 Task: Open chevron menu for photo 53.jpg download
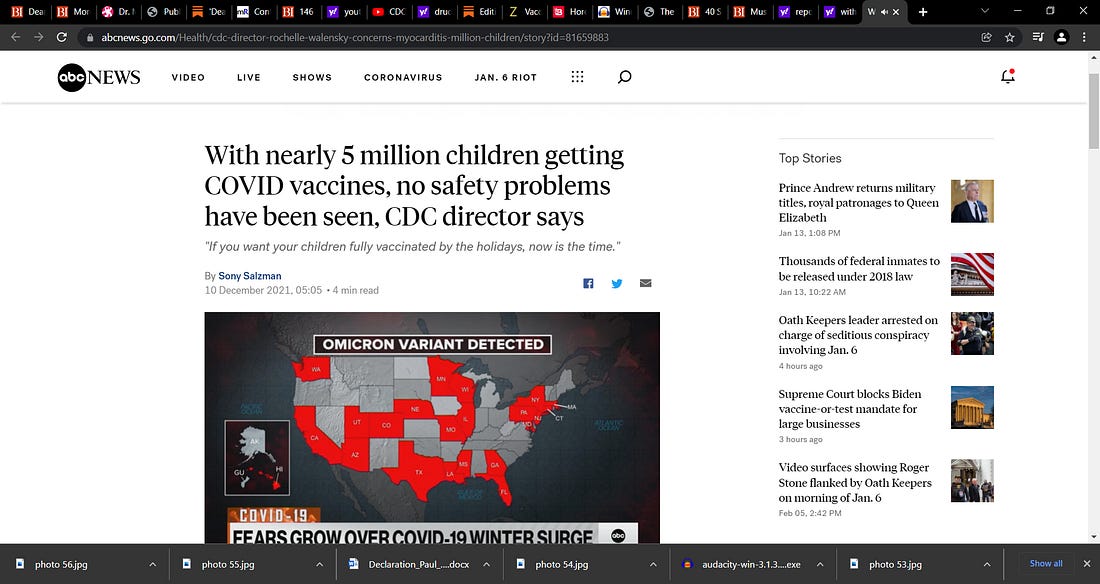(987, 564)
